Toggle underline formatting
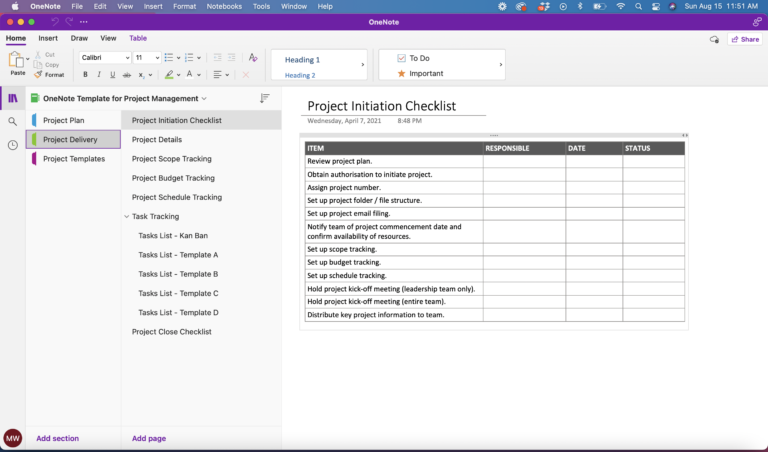 pos(113,75)
